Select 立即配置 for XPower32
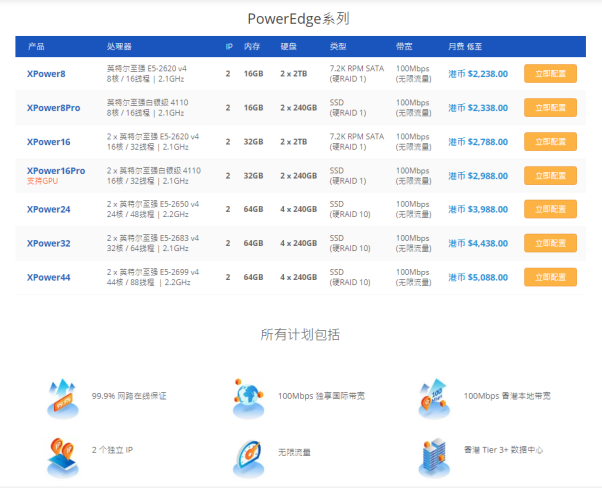The height and width of the screenshot is (489, 602). [550, 243]
